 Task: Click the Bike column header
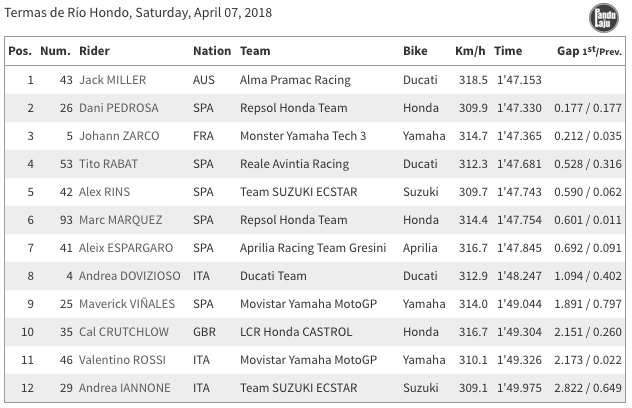click(415, 51)
